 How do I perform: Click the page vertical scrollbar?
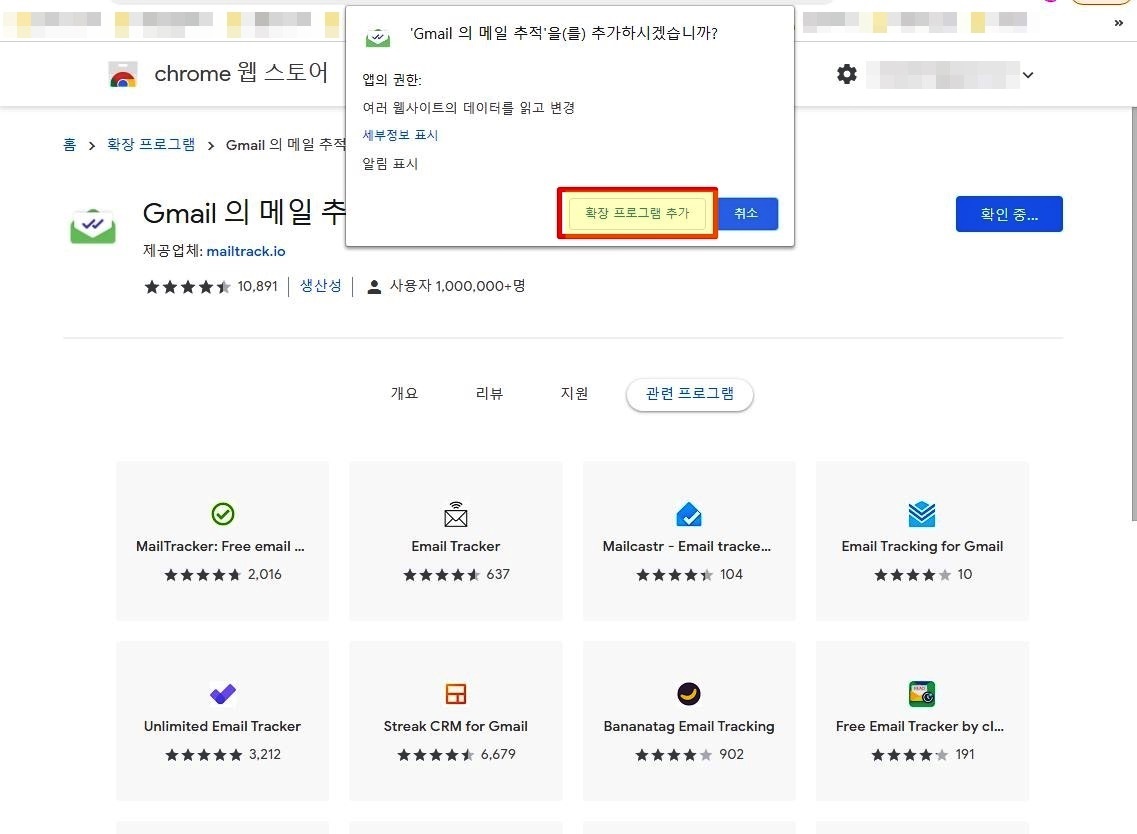(1133, 313)
